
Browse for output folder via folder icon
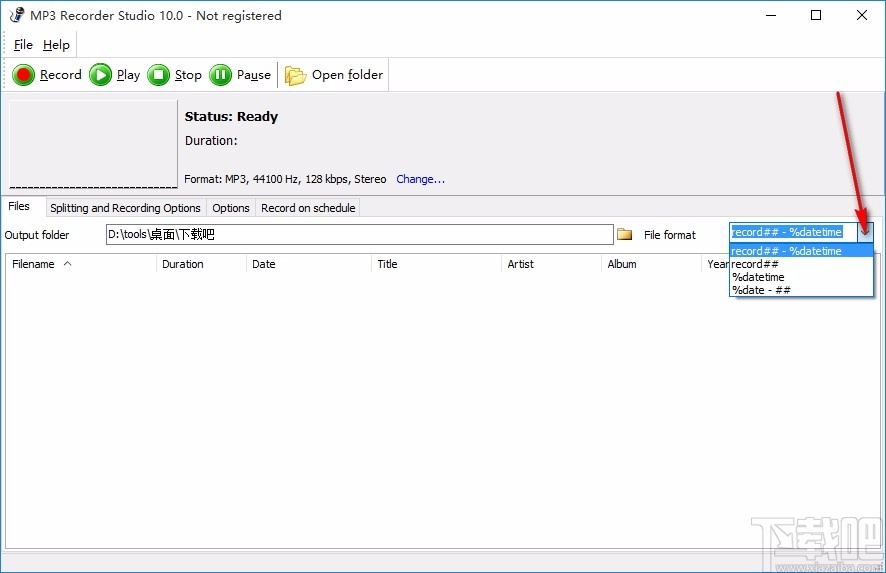coord(624,234)
